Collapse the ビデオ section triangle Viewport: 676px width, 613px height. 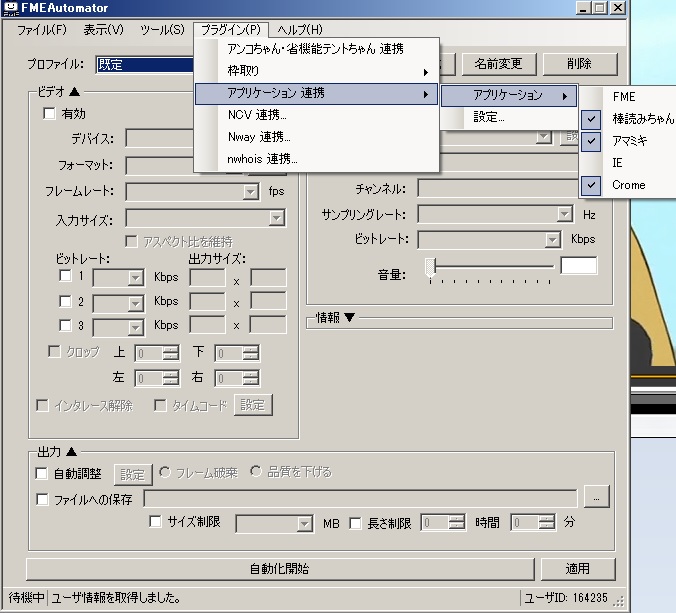click(x=75, y=91)
